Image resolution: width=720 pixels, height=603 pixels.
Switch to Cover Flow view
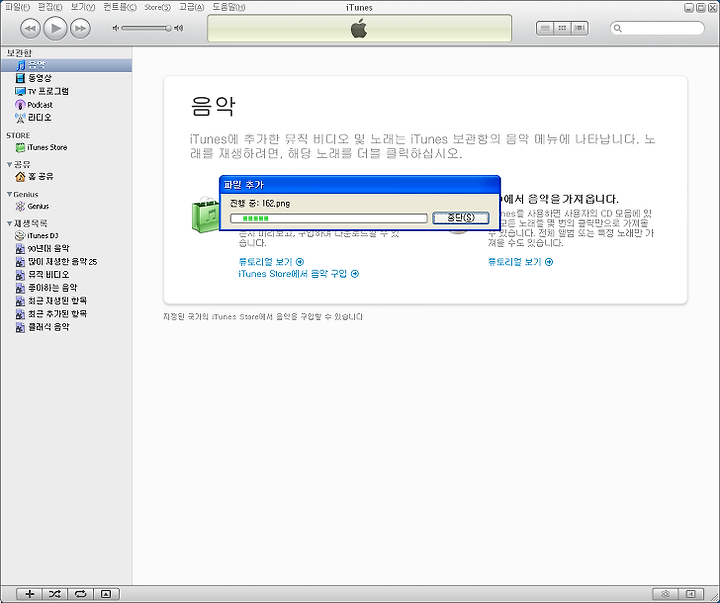point(579,28)
